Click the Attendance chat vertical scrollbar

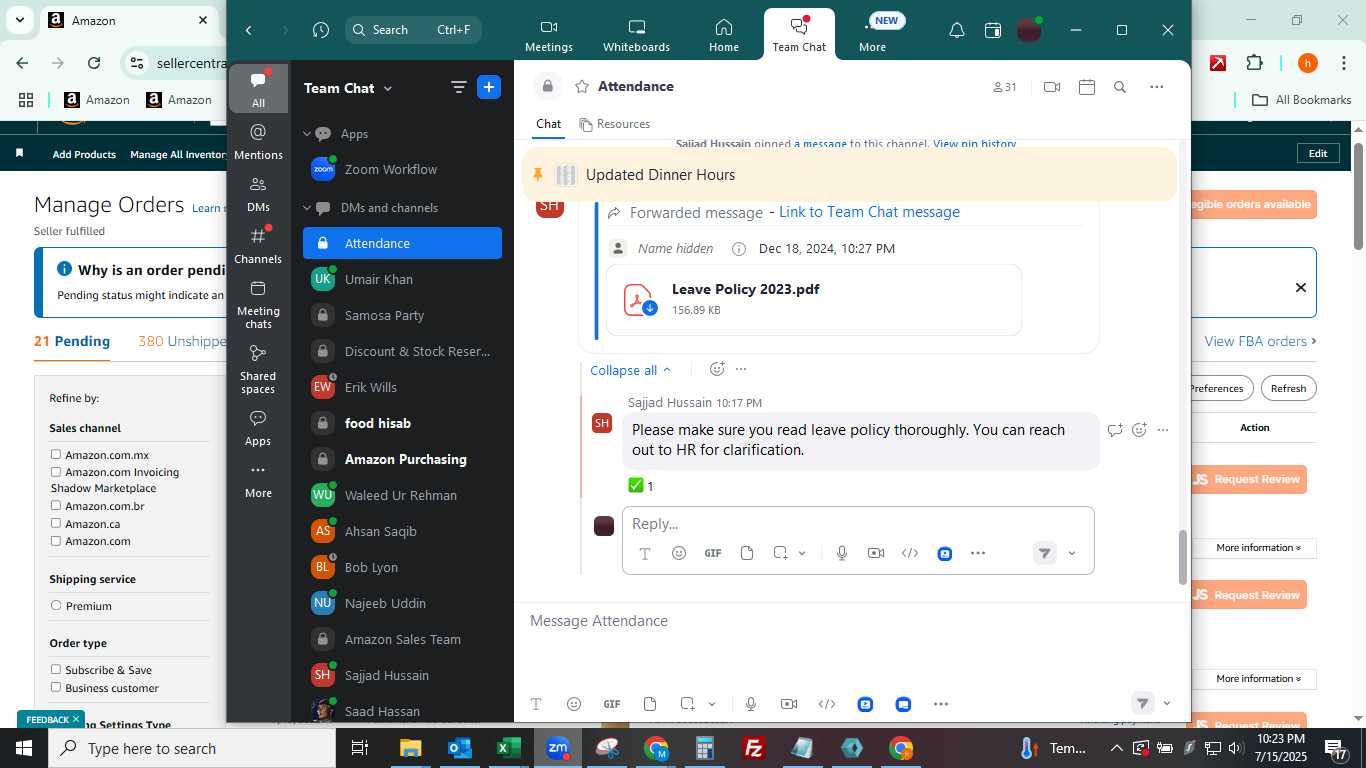pos(1183,557)
